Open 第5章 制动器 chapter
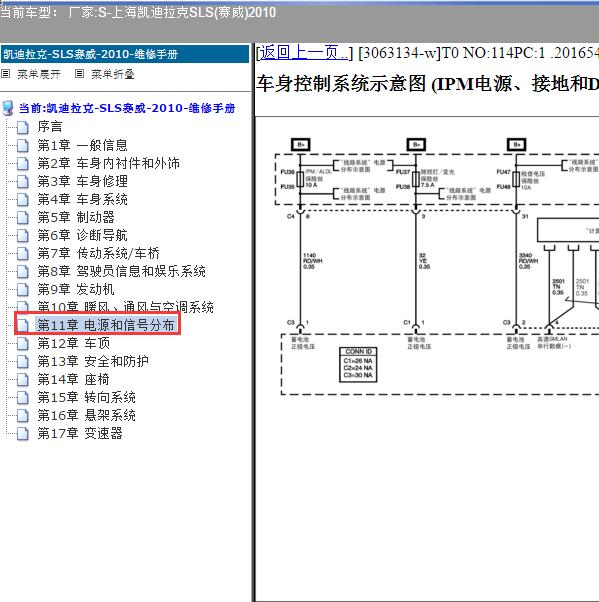599x602 pixels. 76,217
